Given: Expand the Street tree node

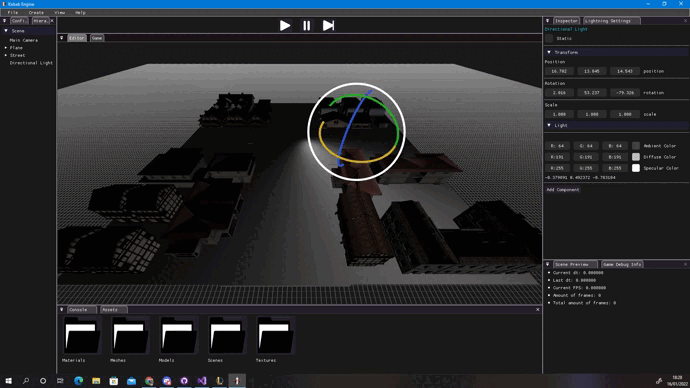Looking at the screenshot, I should [6, 55].
